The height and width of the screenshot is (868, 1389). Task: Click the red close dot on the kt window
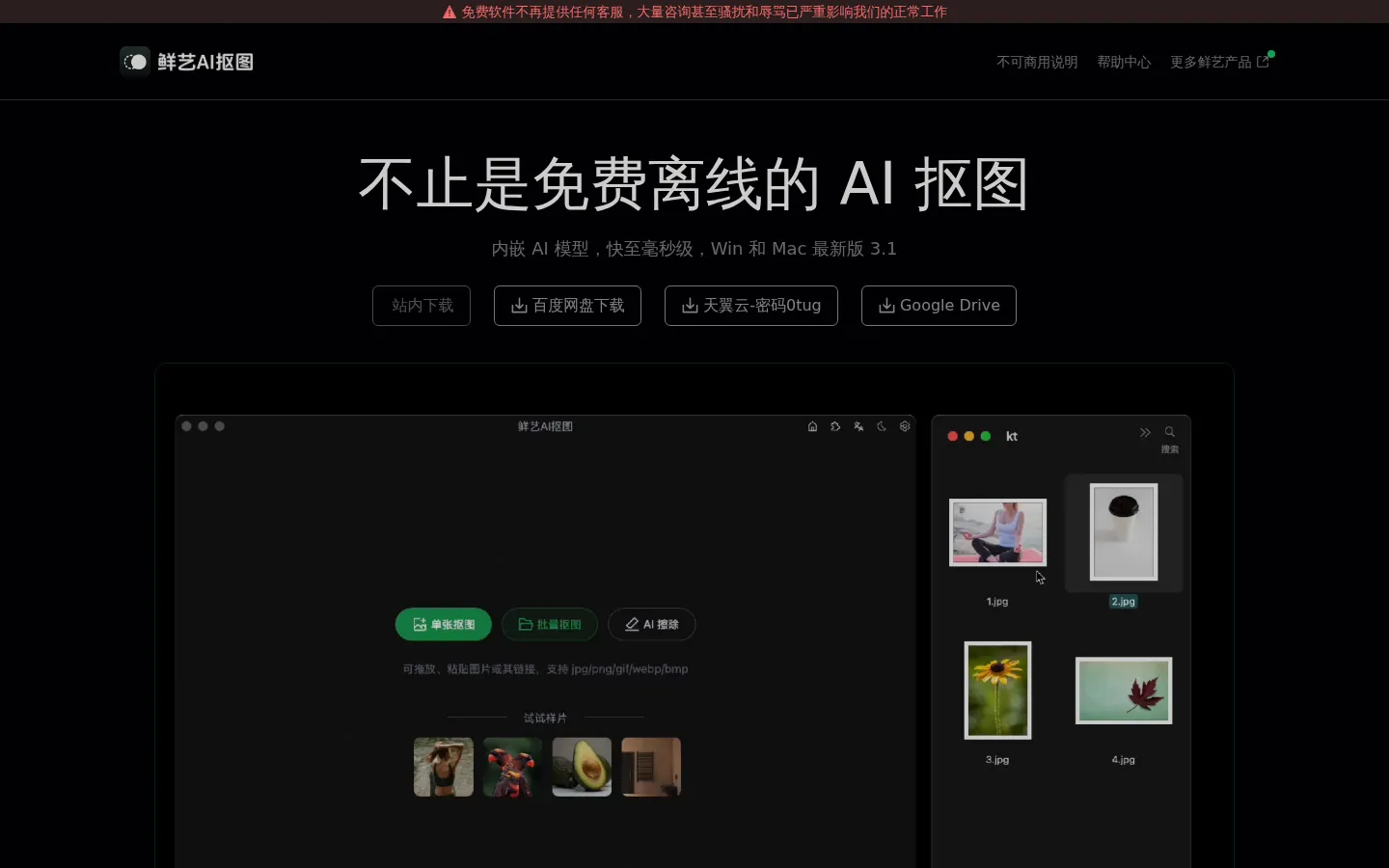[x=953, y=436]
